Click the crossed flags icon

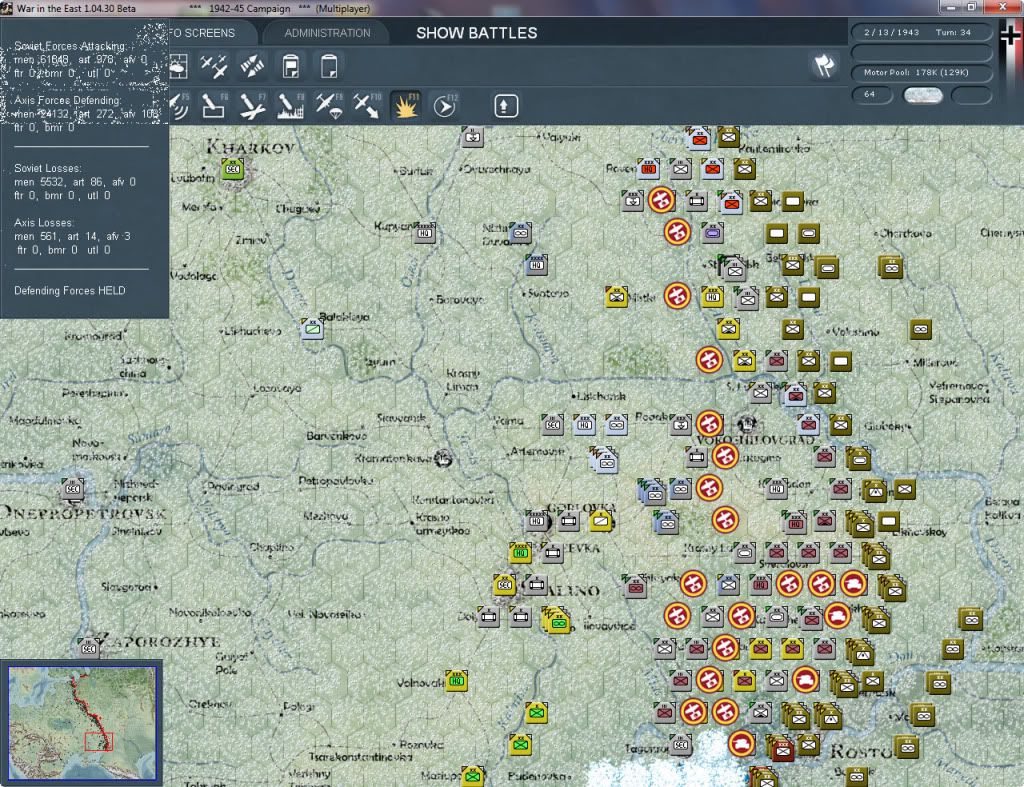824,65
